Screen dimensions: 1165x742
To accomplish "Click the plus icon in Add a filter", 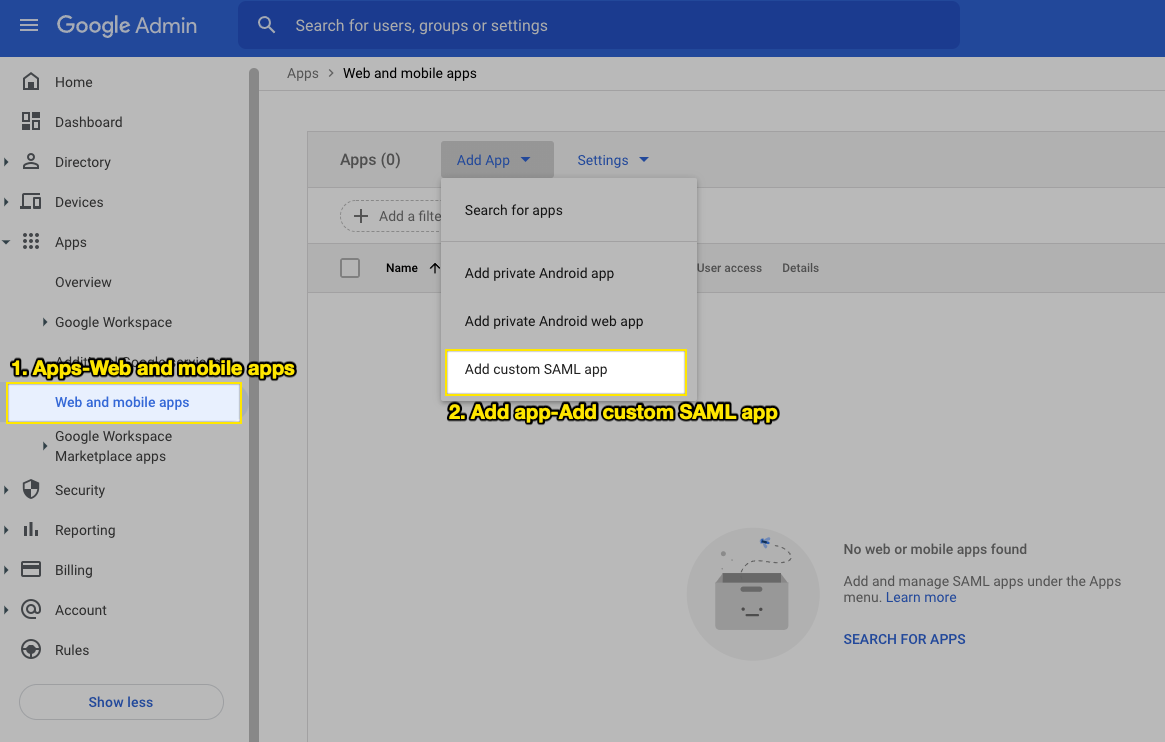I will click(x=360, y=216).
